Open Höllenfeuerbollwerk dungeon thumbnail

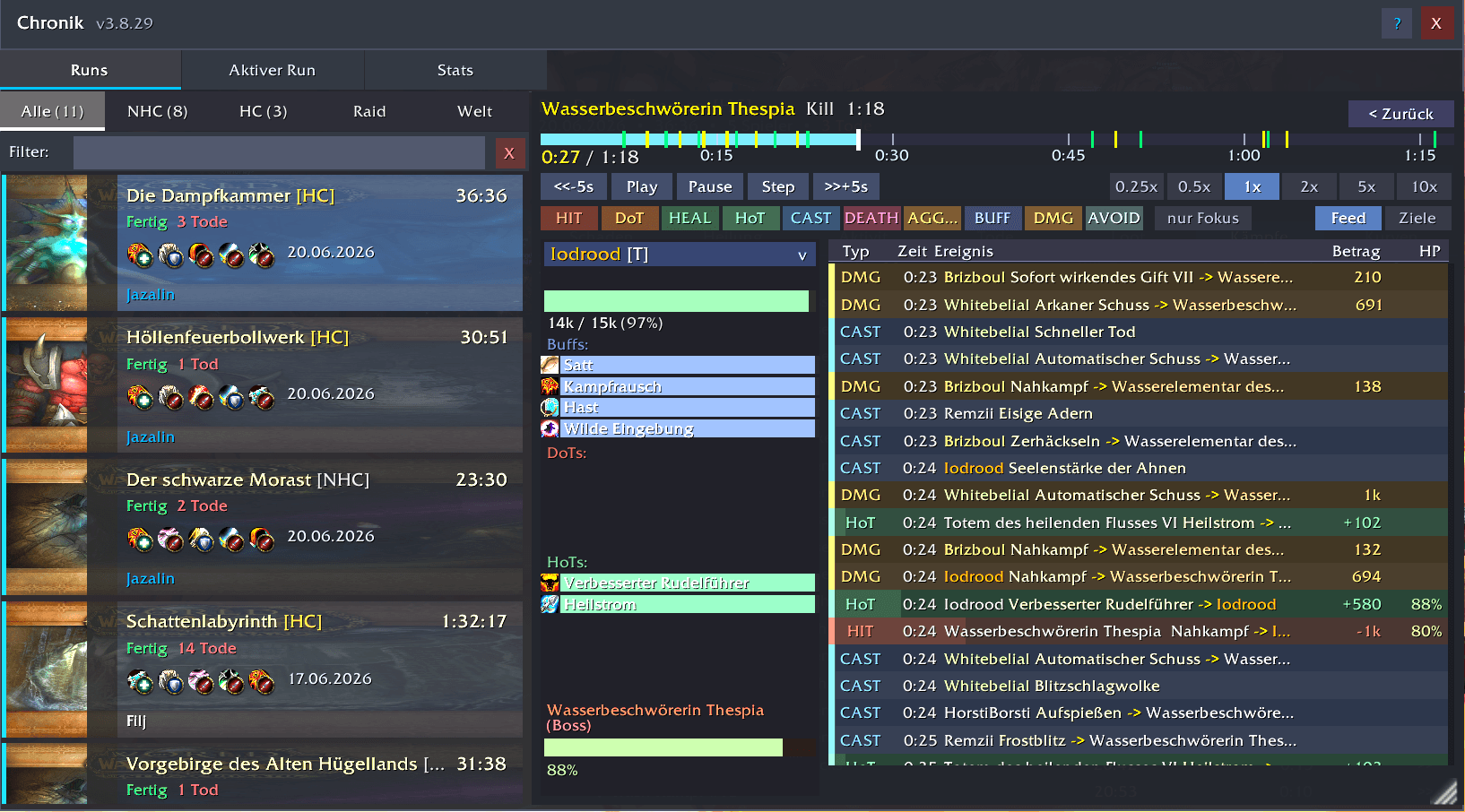(48, 384)
